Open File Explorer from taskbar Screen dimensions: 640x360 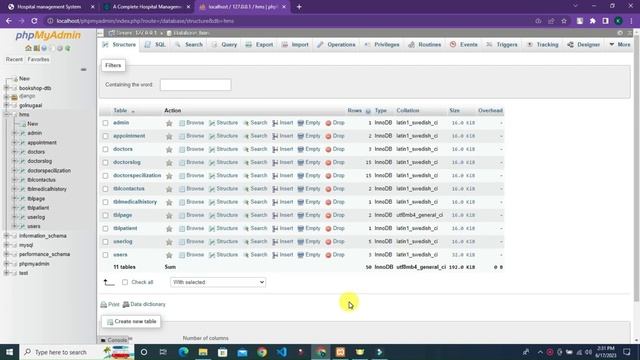tap(203, 352)
